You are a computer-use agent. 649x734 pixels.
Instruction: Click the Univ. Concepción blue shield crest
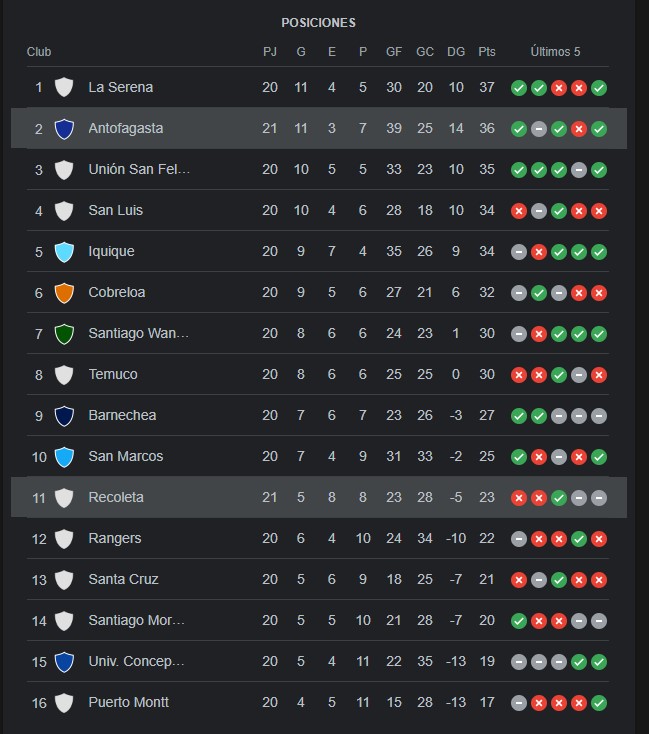(x=64, y=662)
